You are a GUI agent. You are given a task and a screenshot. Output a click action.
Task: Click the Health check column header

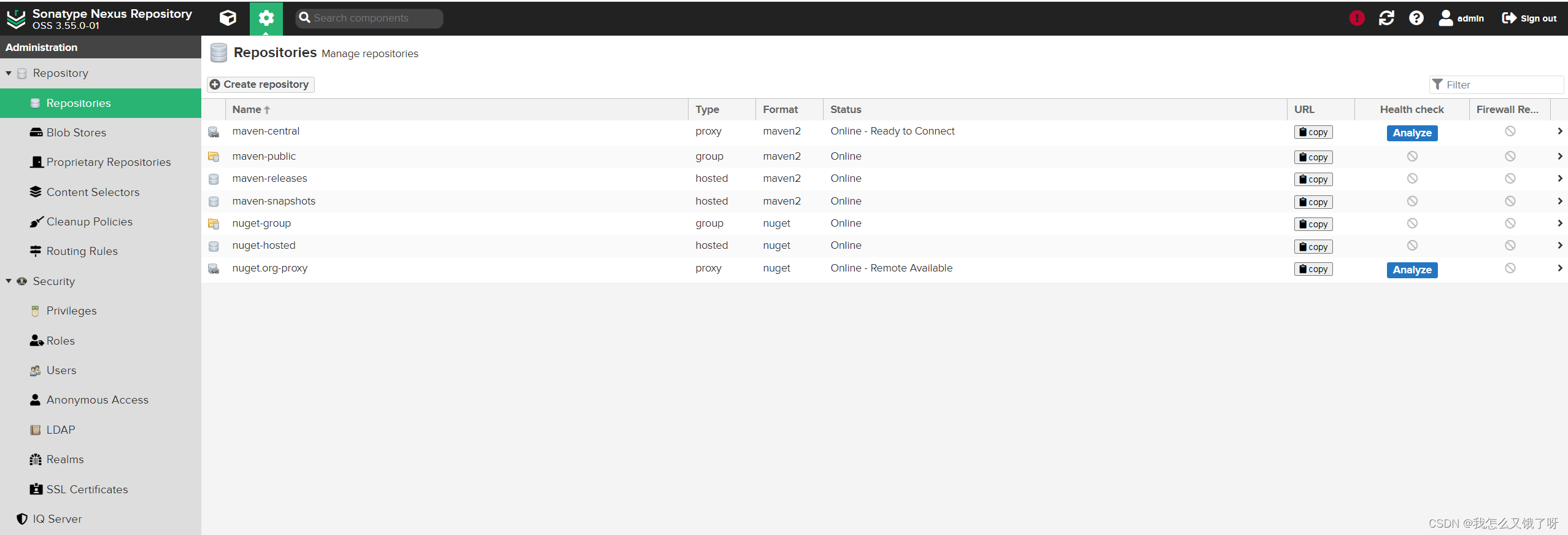click(x=1412, y=109)
